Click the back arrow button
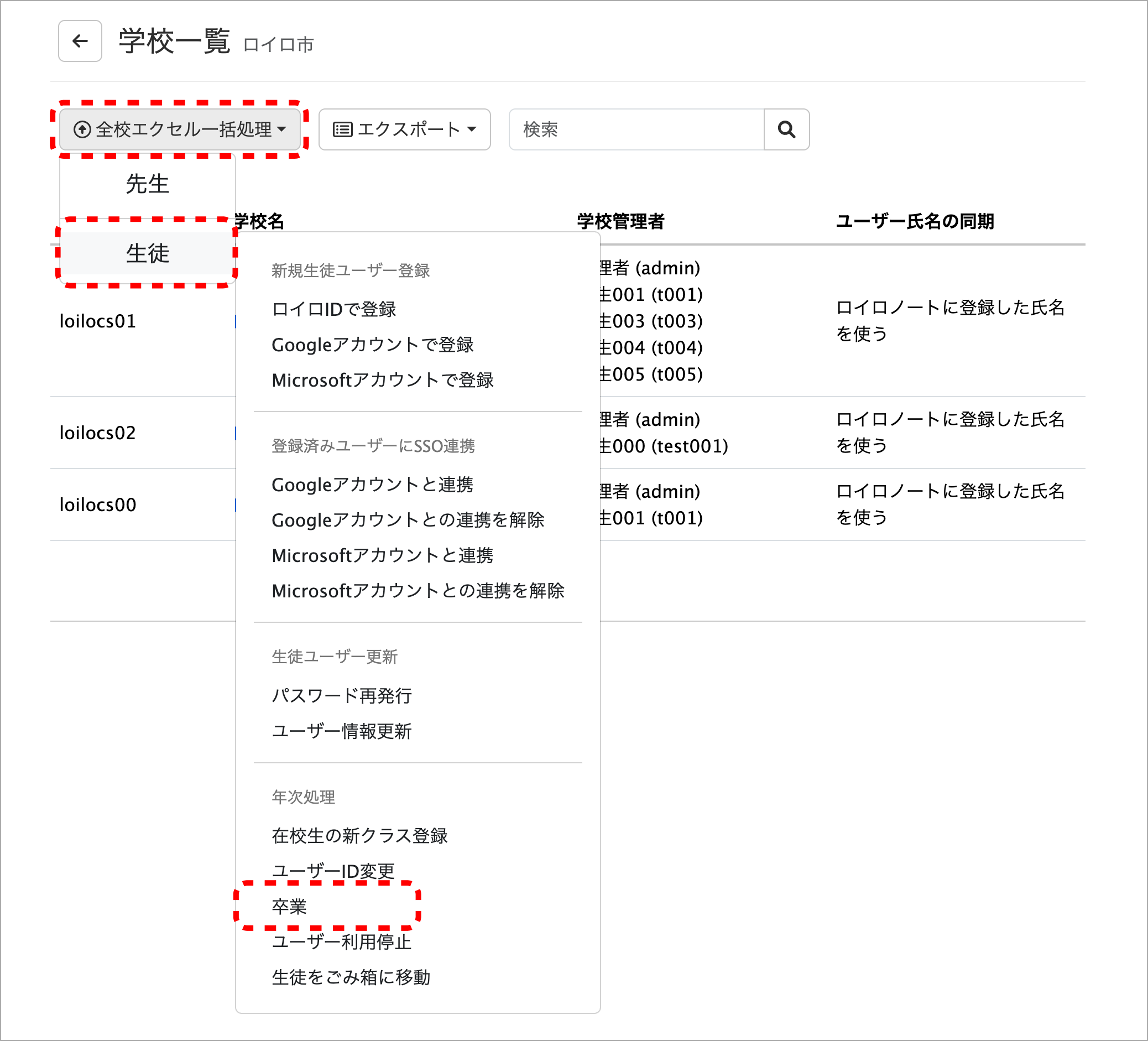1148x1041 pixels. point(80,41)
